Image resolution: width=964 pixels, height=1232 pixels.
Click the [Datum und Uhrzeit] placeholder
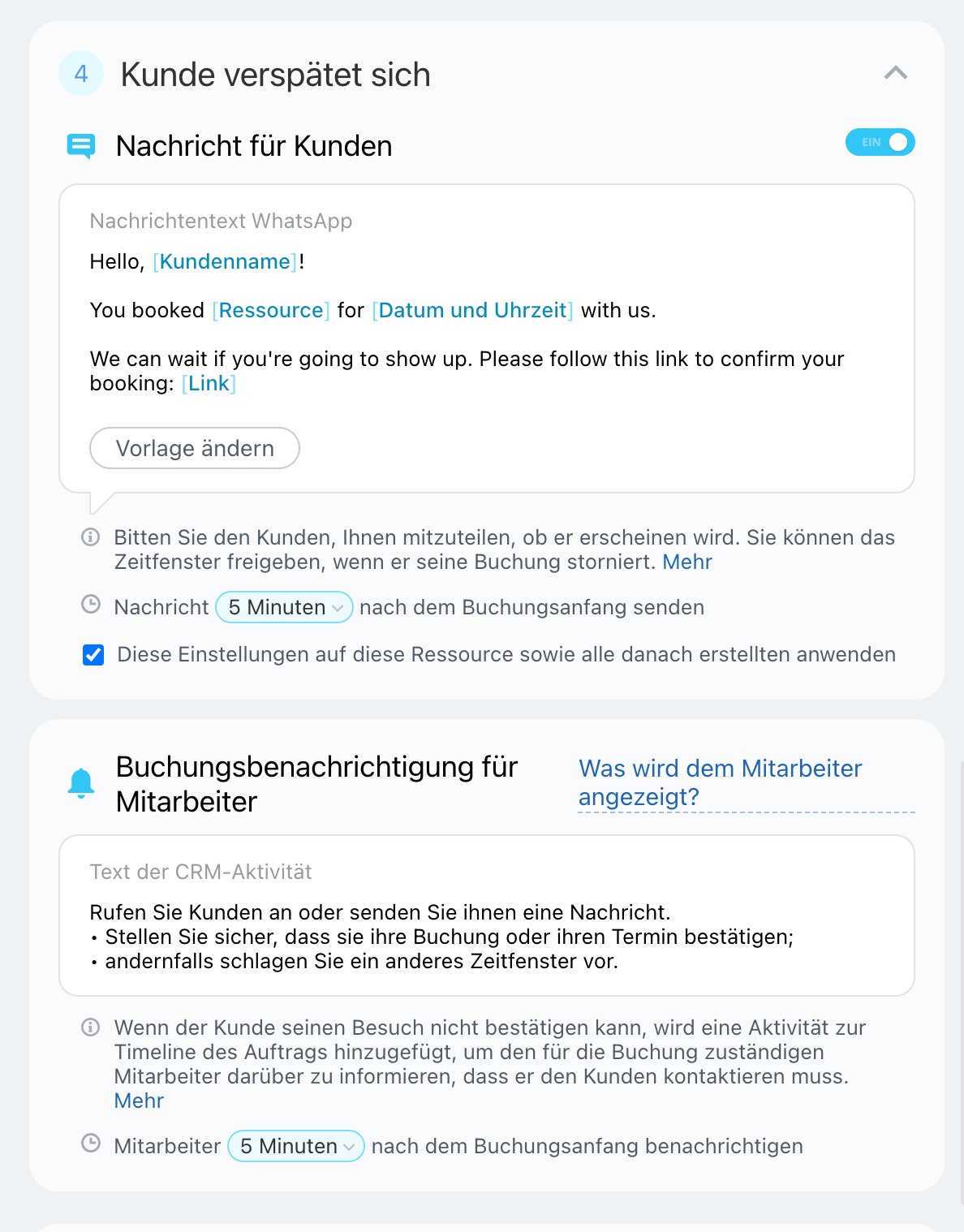tap(472, 310)
